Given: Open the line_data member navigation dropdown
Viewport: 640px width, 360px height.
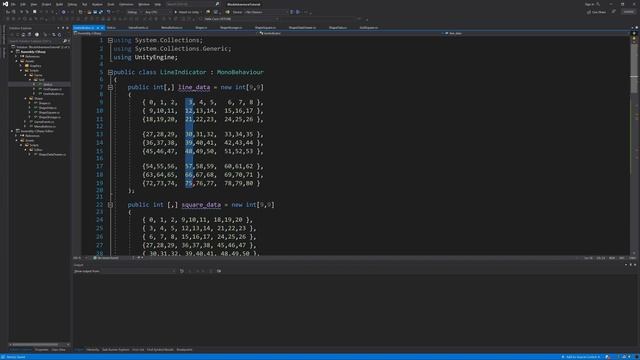Looking at the screenshot, I should point(536,33).
